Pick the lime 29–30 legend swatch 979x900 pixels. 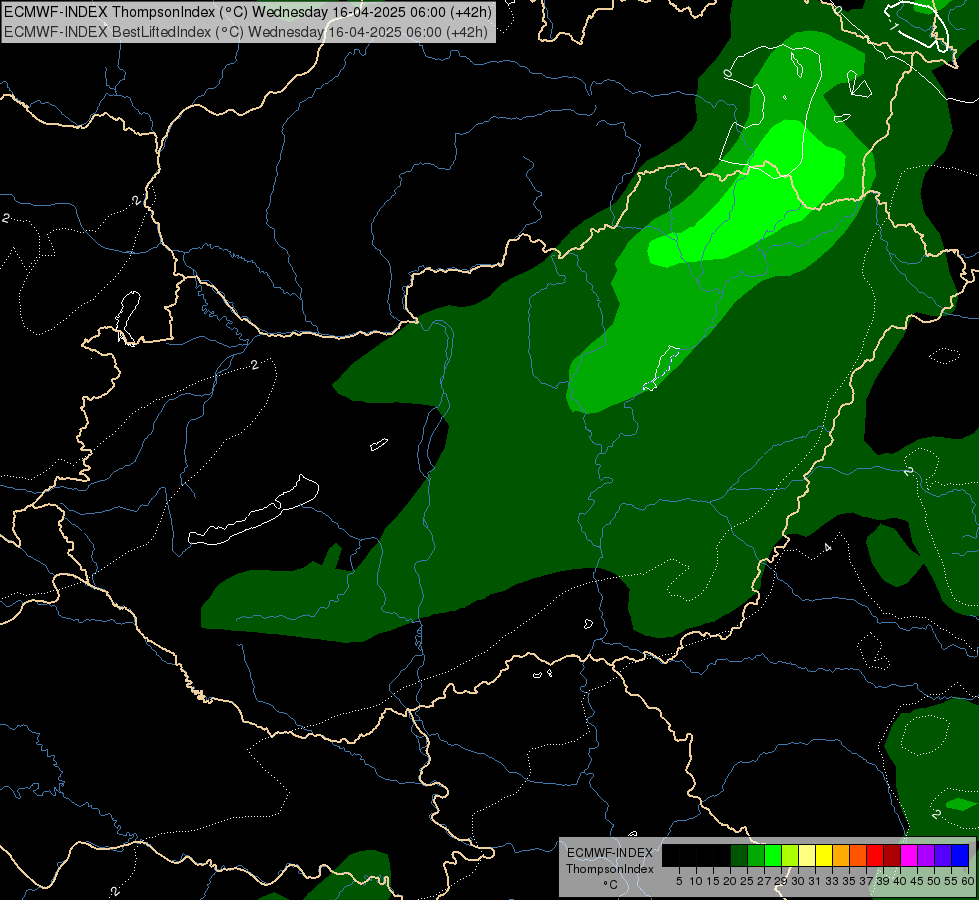click(x=790, y=855)
